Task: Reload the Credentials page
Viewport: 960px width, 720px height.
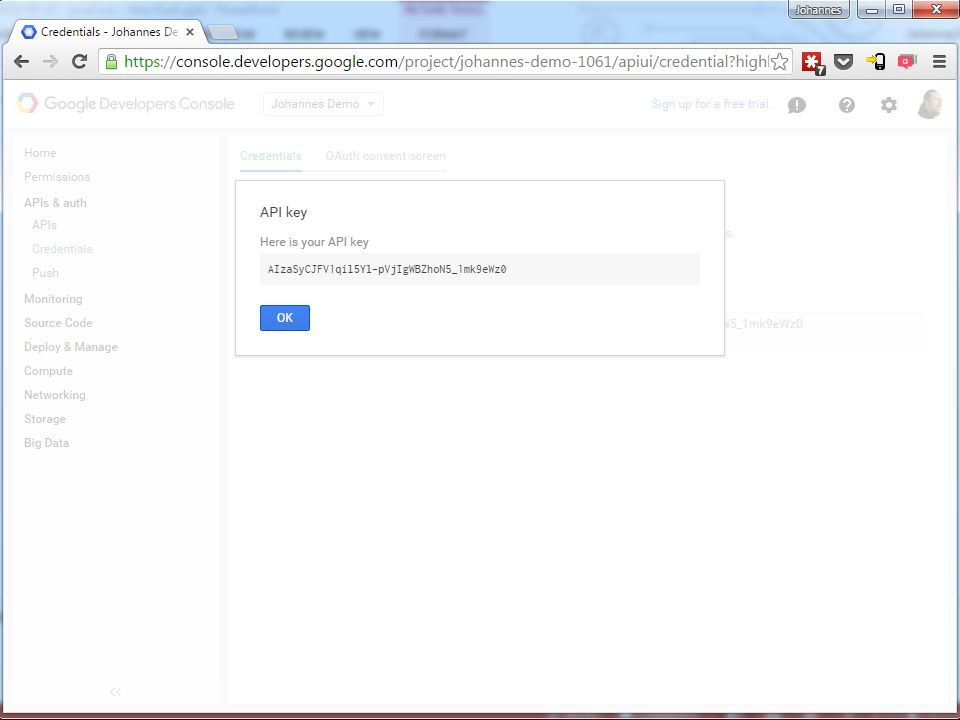Action: tap(79, 61)
